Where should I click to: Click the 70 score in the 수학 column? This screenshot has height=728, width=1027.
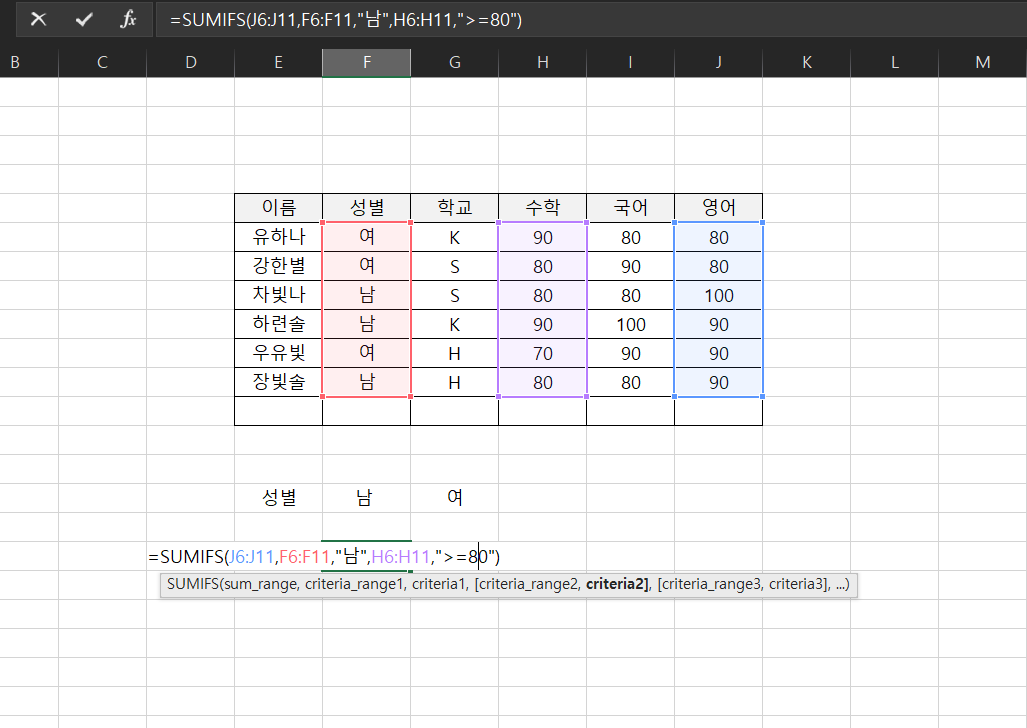[542, 353]
